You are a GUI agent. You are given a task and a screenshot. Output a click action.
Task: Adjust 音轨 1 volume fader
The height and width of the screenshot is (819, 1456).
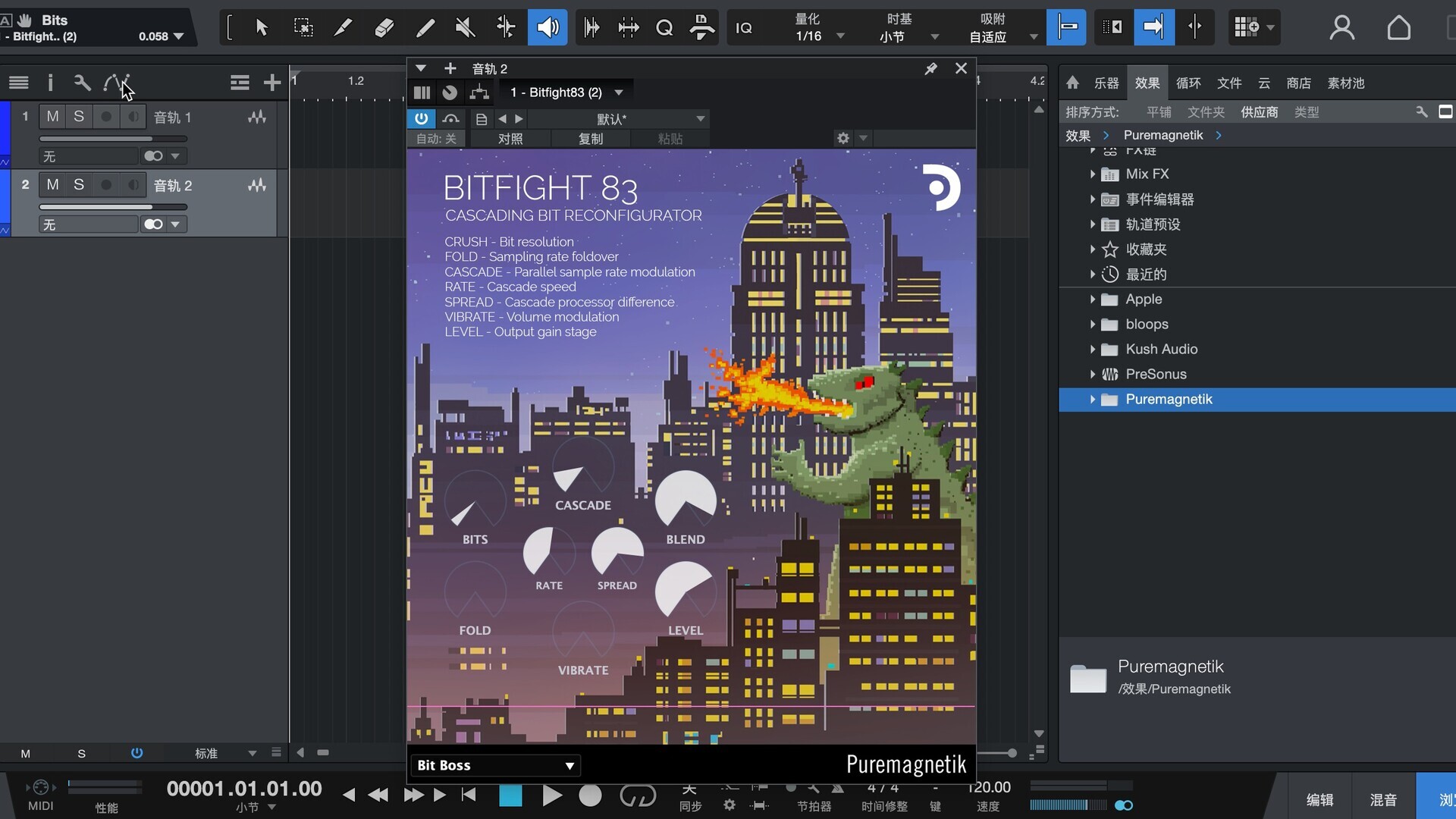(113, 139)
